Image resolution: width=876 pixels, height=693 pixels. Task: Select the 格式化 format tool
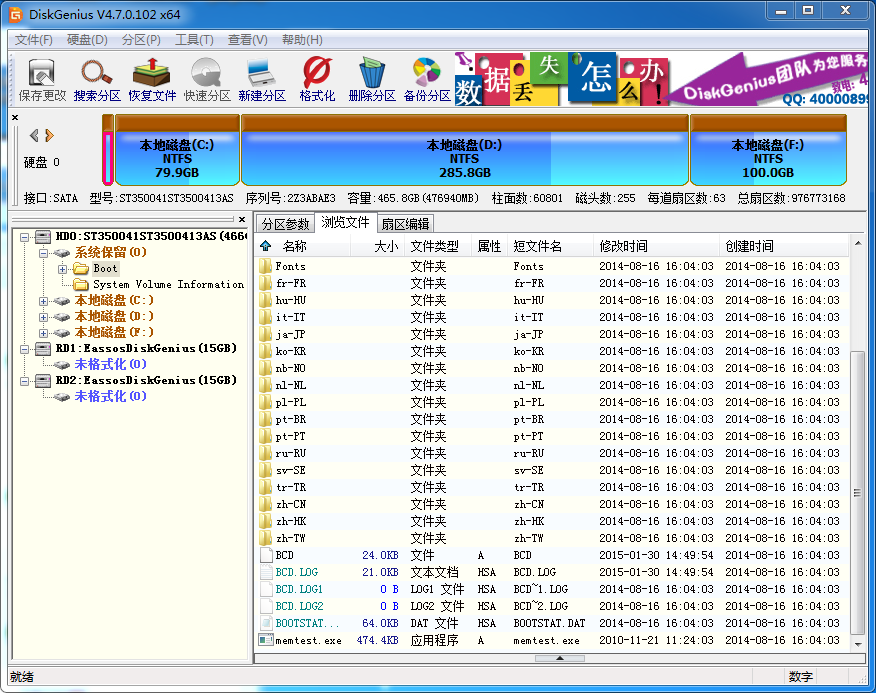click(316, 78)
